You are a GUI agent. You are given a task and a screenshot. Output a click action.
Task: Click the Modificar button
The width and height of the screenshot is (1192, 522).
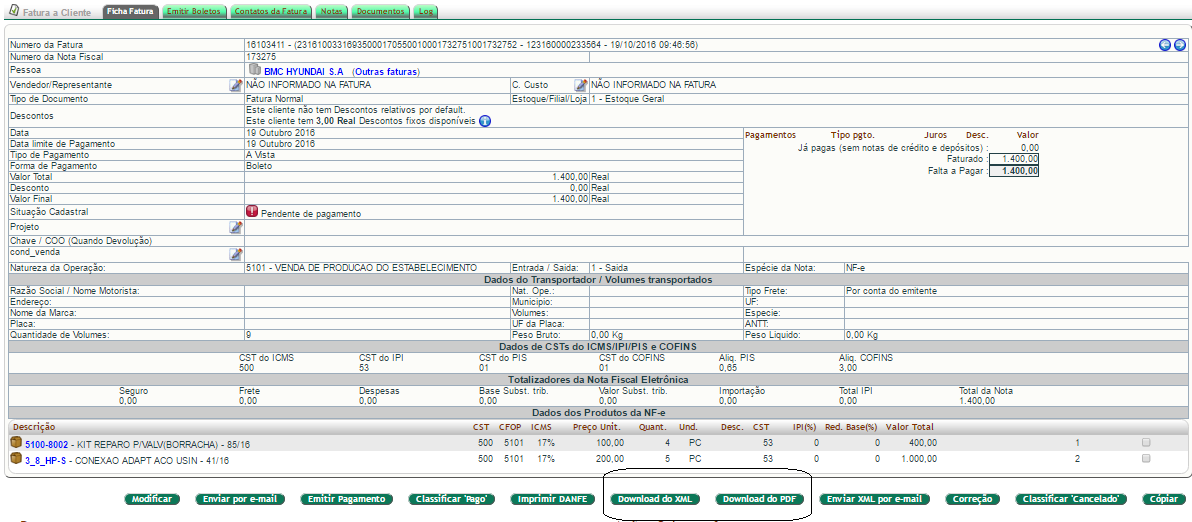click(152, 499)
